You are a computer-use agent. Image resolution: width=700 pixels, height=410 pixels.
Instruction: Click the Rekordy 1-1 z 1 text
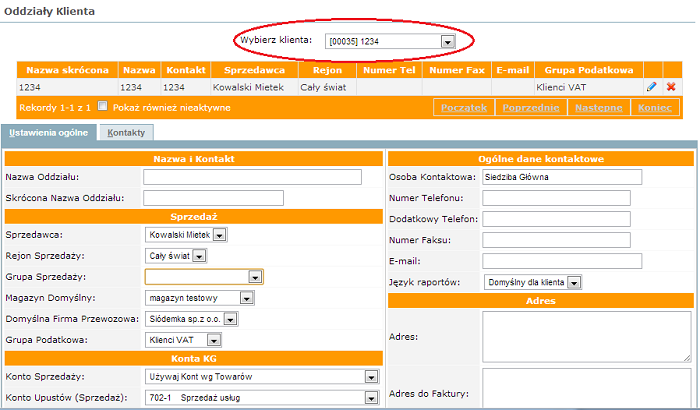[x=55, y=108]
